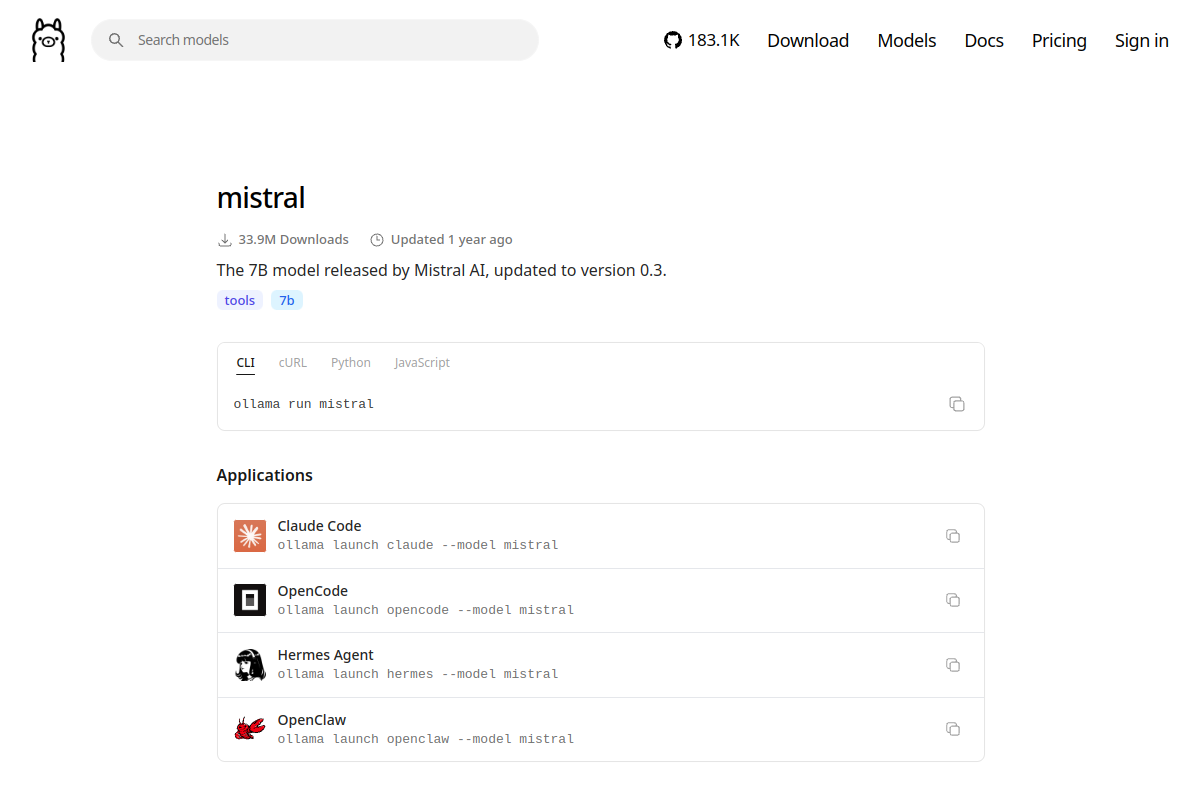This screenshot has width=1200, height=800.
Task: Copy the Hermes Agent launch command
Action: pyautogui.click(x=953, y=665)
